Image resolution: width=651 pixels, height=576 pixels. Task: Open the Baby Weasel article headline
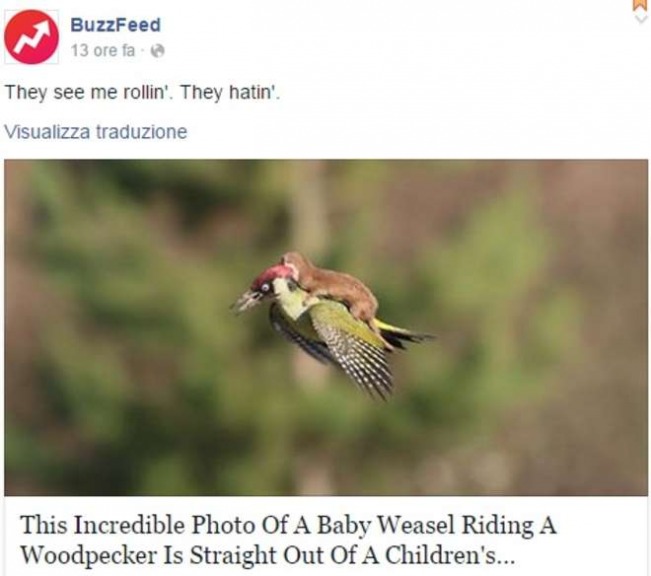[x=288, y=539]
